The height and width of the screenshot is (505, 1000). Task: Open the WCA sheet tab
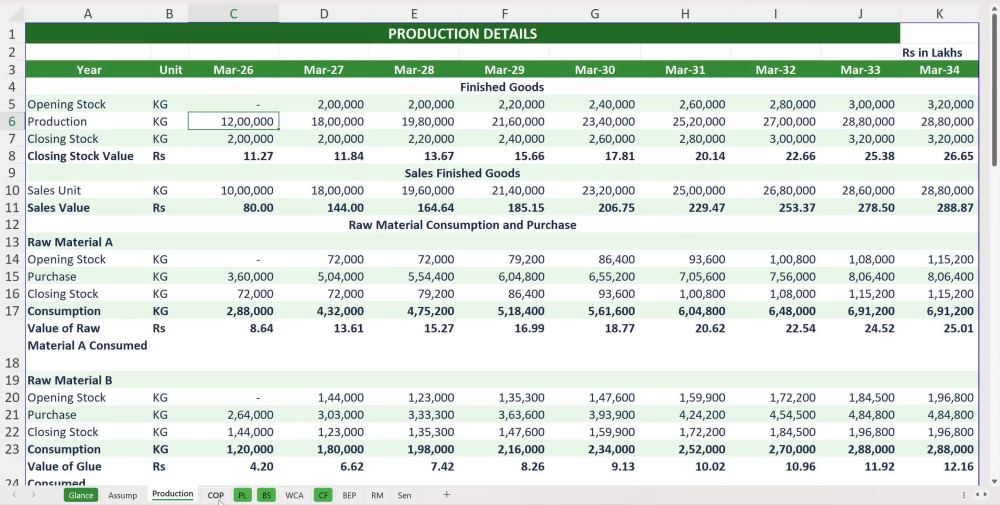tap(294, 495)
